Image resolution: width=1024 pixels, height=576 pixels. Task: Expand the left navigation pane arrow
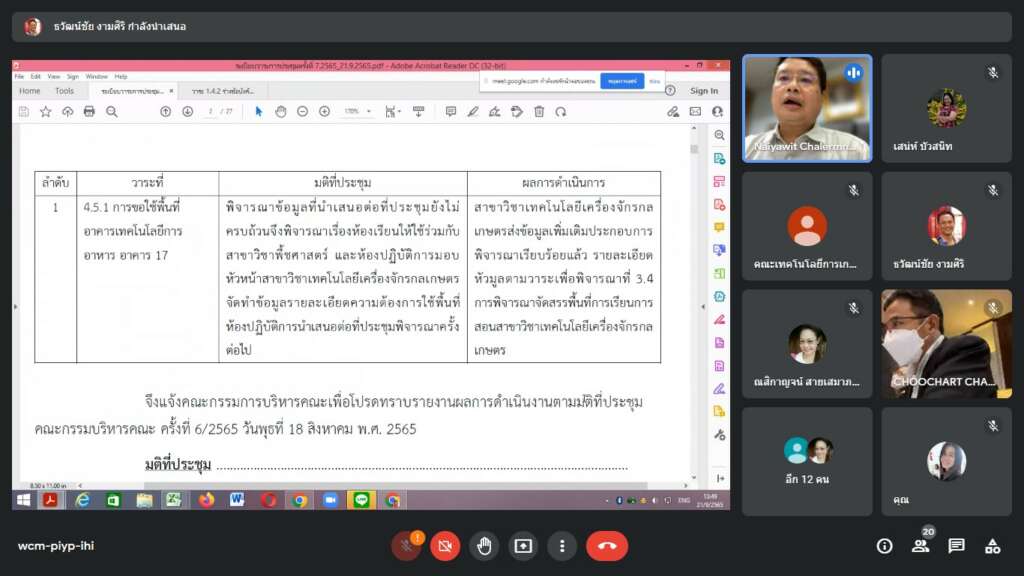tap(16, 306)
